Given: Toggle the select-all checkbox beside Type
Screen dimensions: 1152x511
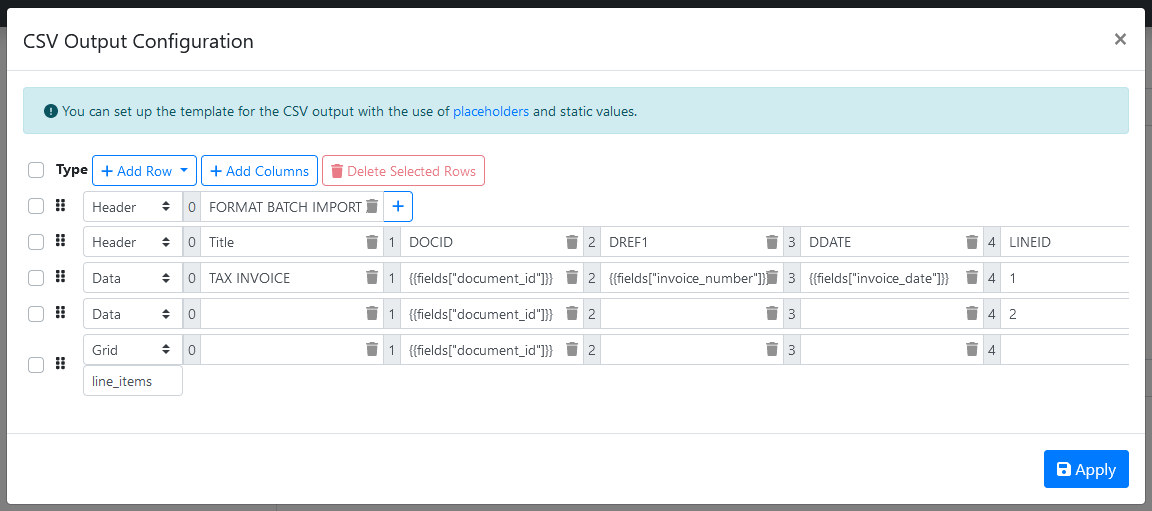Looking at the screenshot, I should pyautogui.click(x=36, y=170).
